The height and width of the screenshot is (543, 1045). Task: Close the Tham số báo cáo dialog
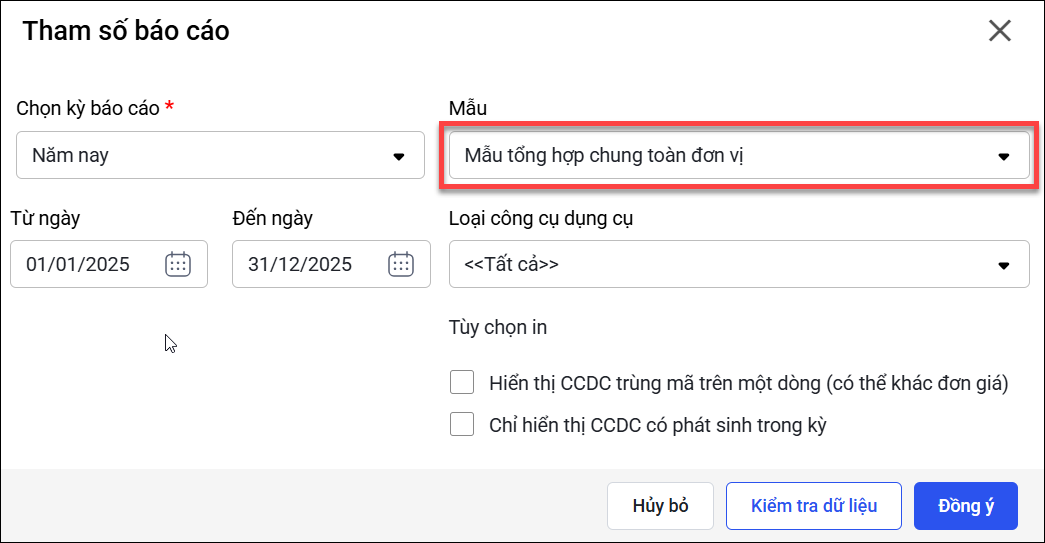(x=1000, y=31)
